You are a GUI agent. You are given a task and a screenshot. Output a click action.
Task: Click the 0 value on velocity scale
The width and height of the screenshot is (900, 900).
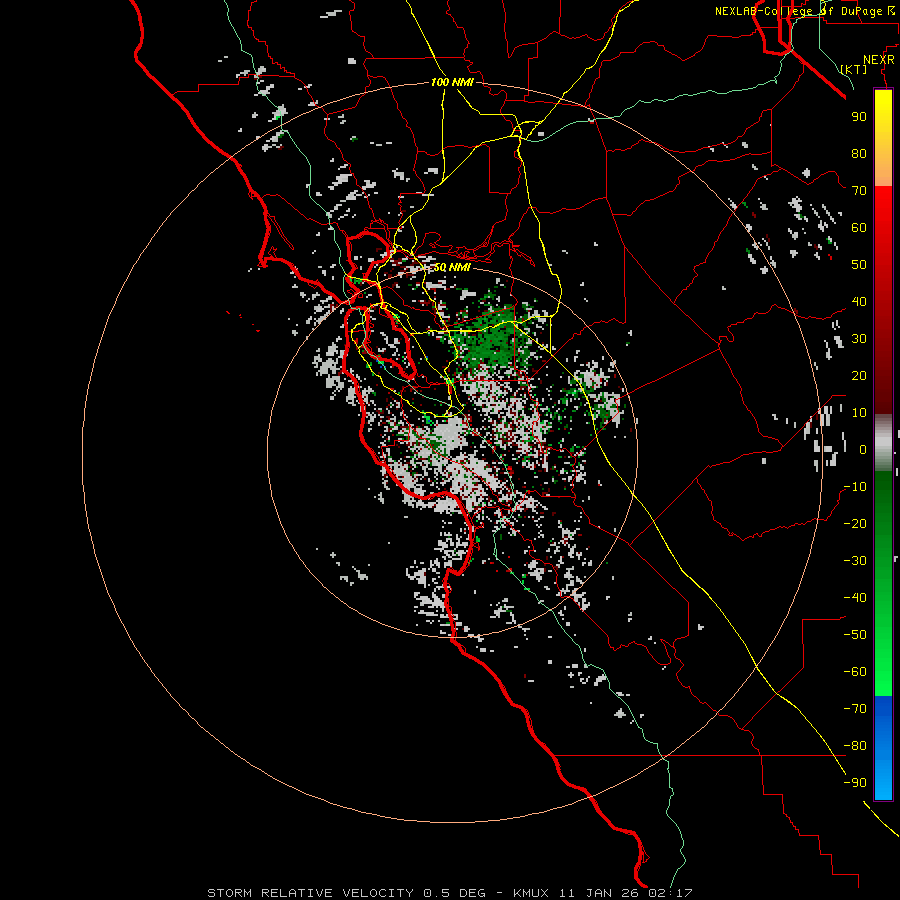click(x=863, y=449)
